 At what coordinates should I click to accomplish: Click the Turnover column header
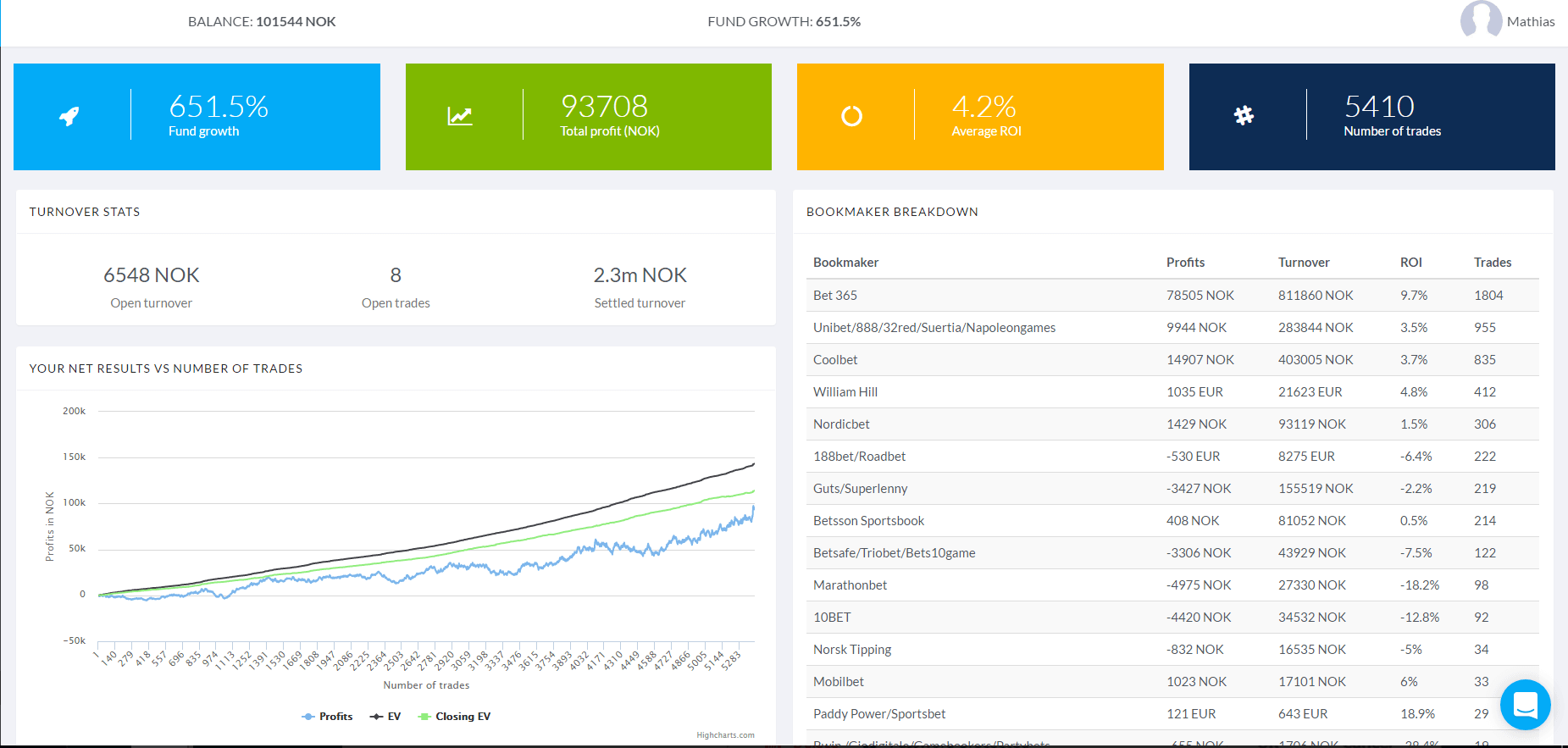1304,263
